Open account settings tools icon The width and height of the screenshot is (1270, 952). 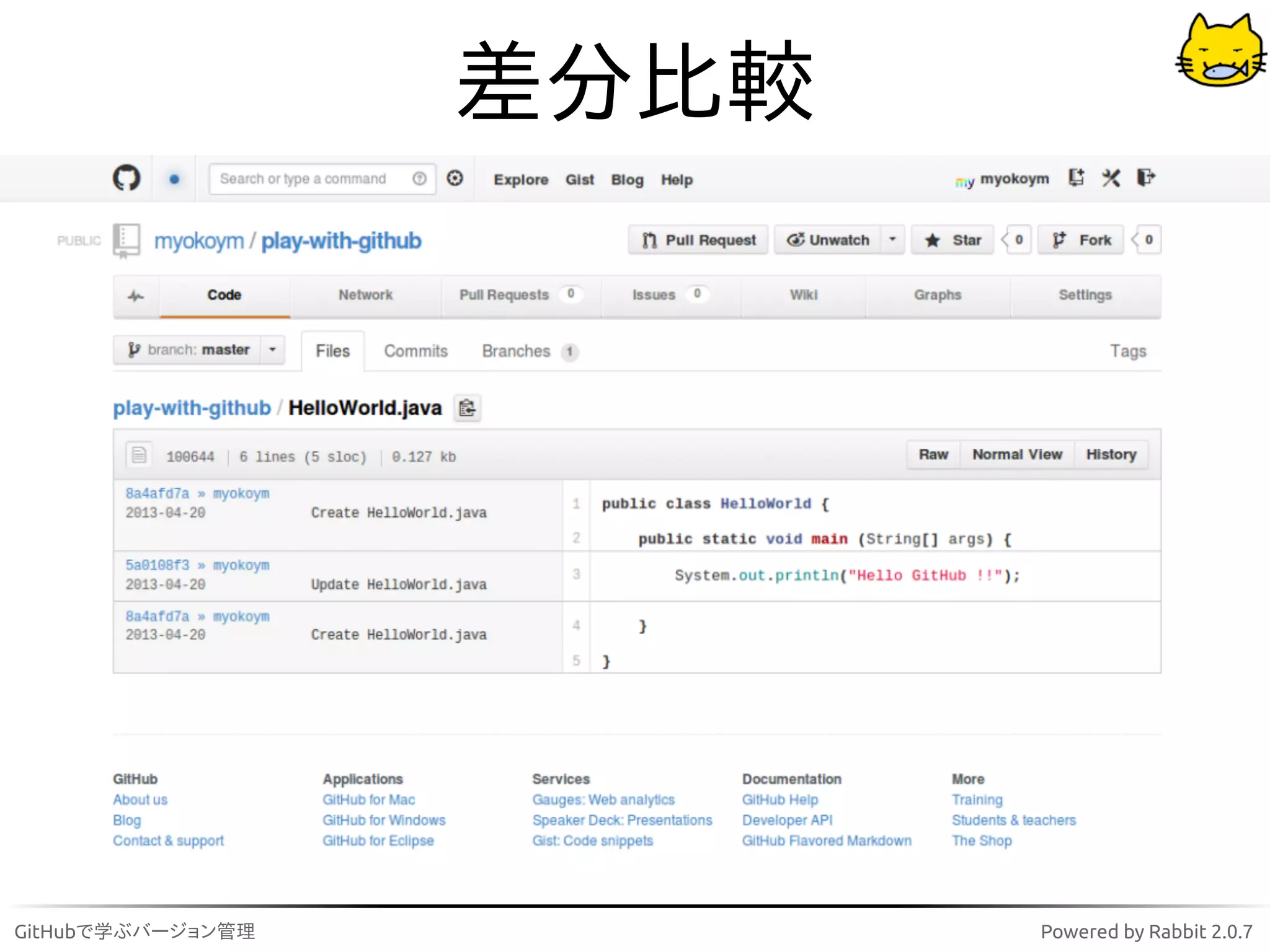point(1111,178)
